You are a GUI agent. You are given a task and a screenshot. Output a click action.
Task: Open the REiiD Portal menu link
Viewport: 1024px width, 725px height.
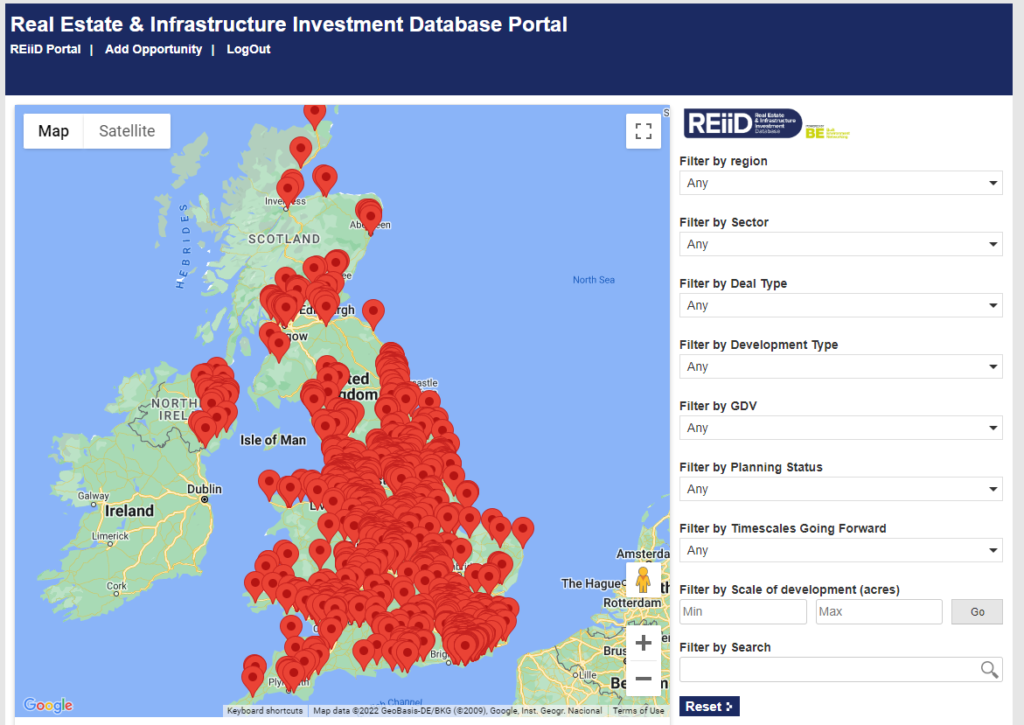point(46,49)
